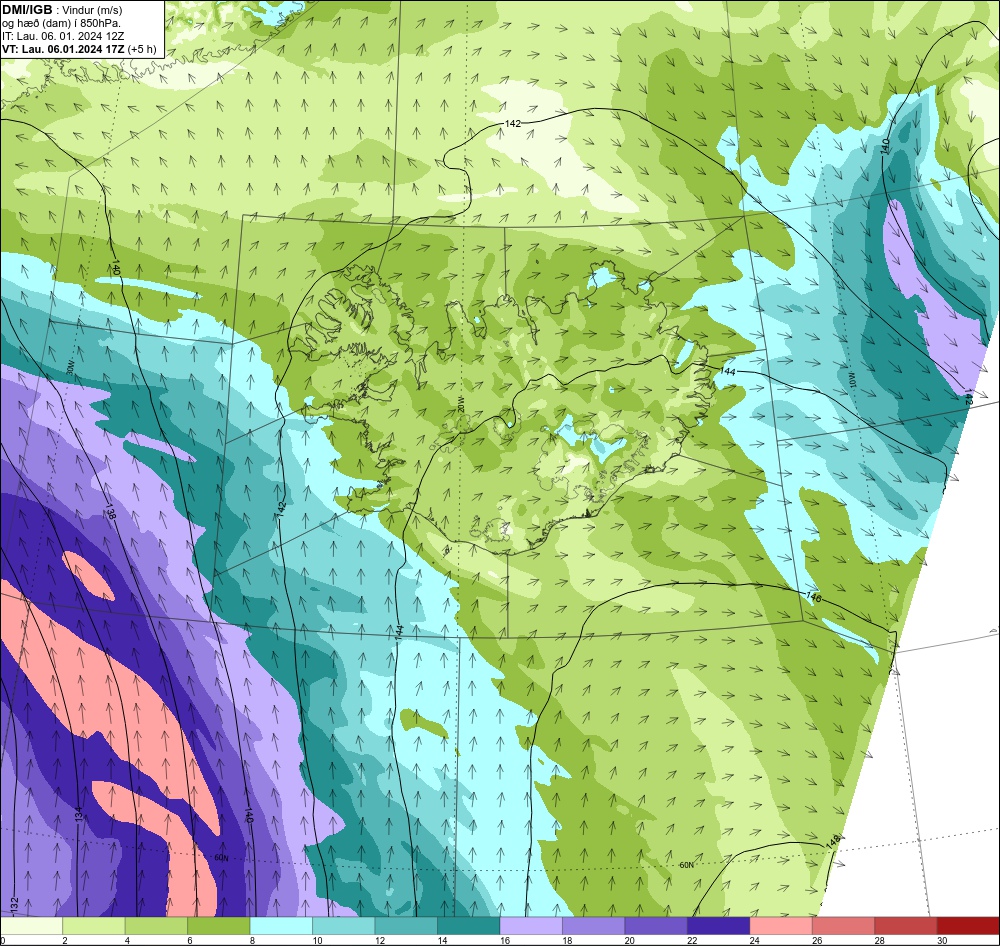Click the DMI/IGB title text
This screenshot has height=946, width=1000.
(27, 10)
